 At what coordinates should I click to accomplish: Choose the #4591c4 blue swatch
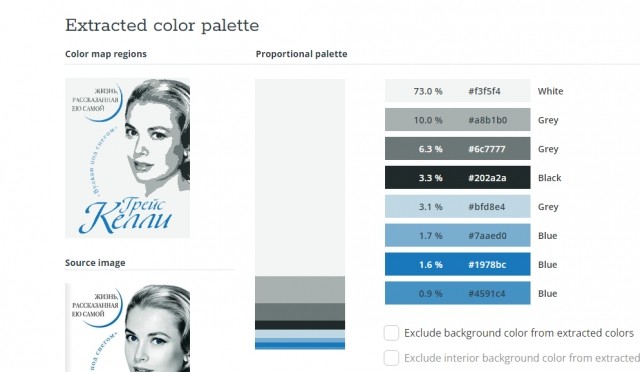(458, 293)
